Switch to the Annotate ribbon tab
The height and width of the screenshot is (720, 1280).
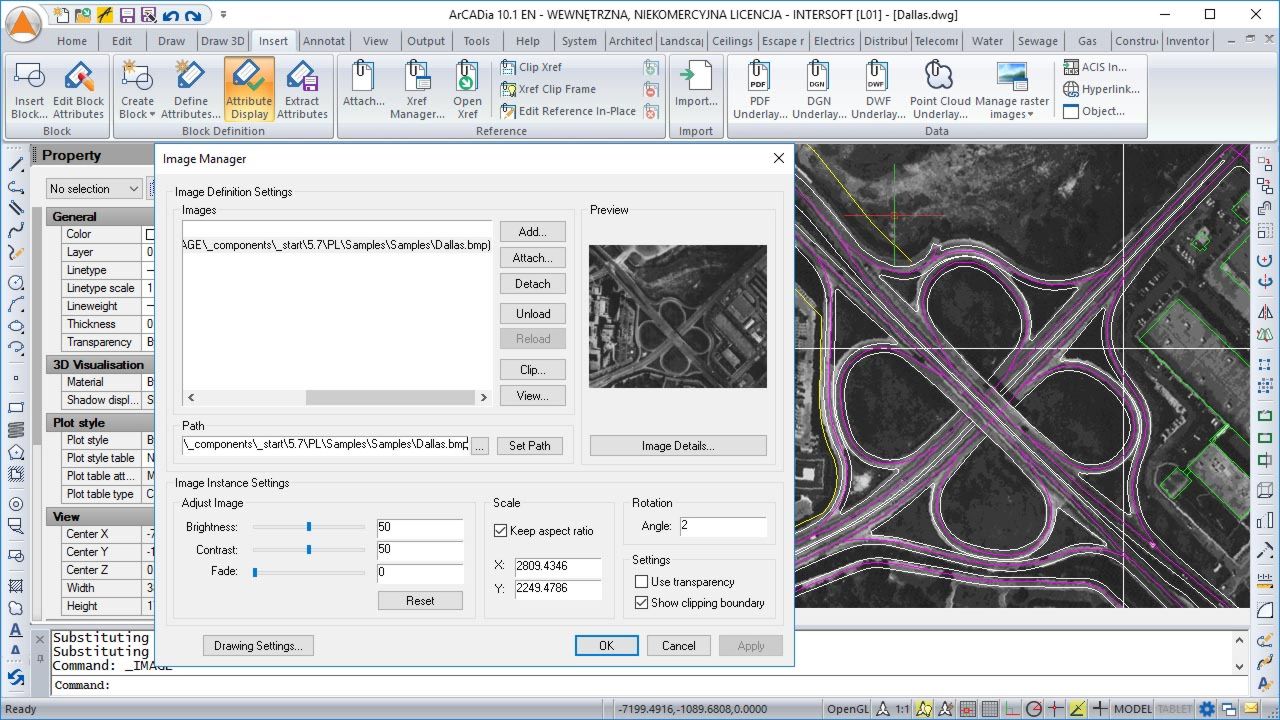coord(323,41)
